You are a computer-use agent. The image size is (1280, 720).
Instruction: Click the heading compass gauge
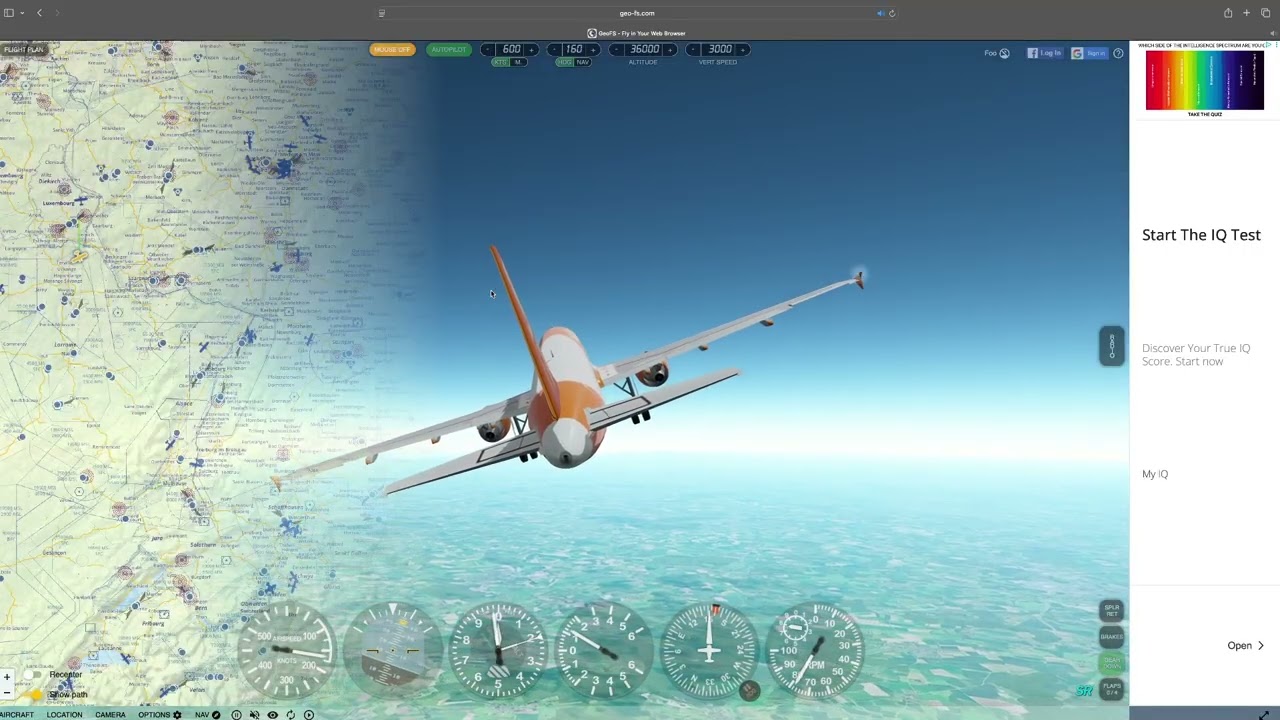pos(710,651)
